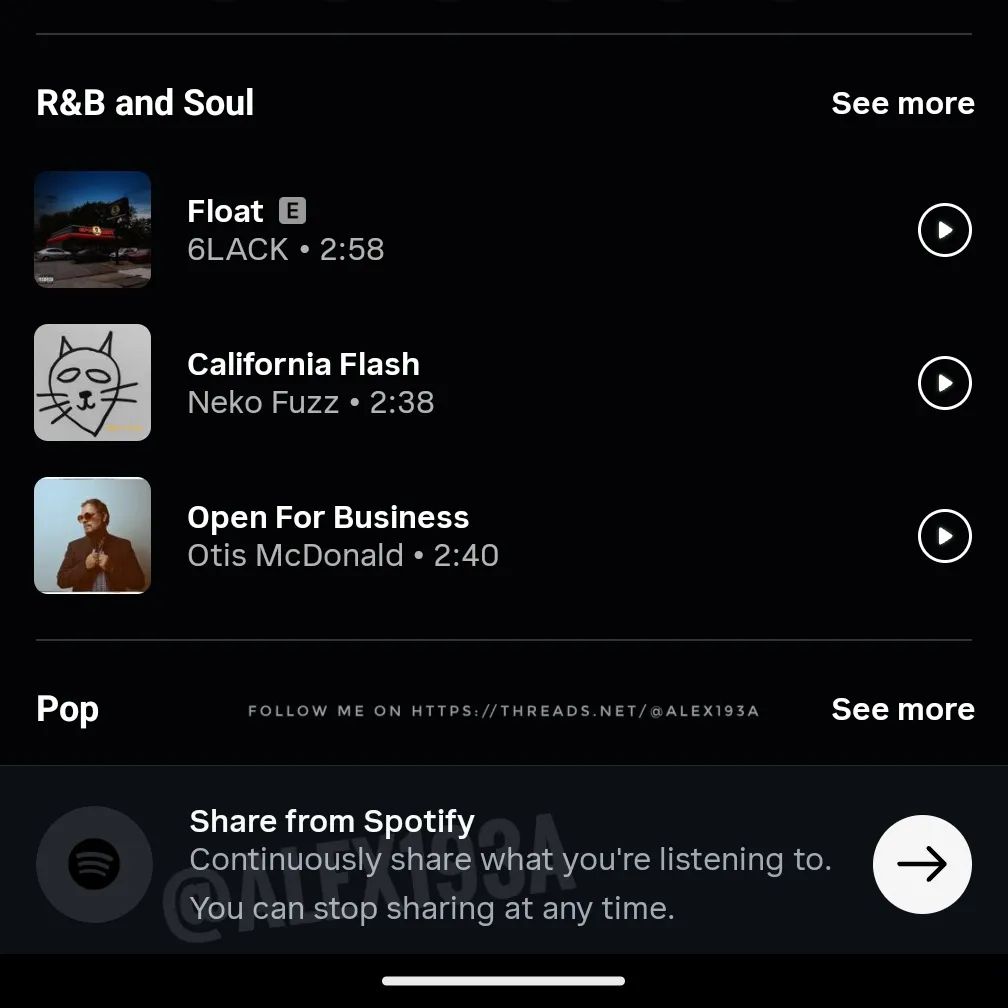Select the Open For Business album artwork
This screenshot has height=1008, width=1008.
coord(92,535)
